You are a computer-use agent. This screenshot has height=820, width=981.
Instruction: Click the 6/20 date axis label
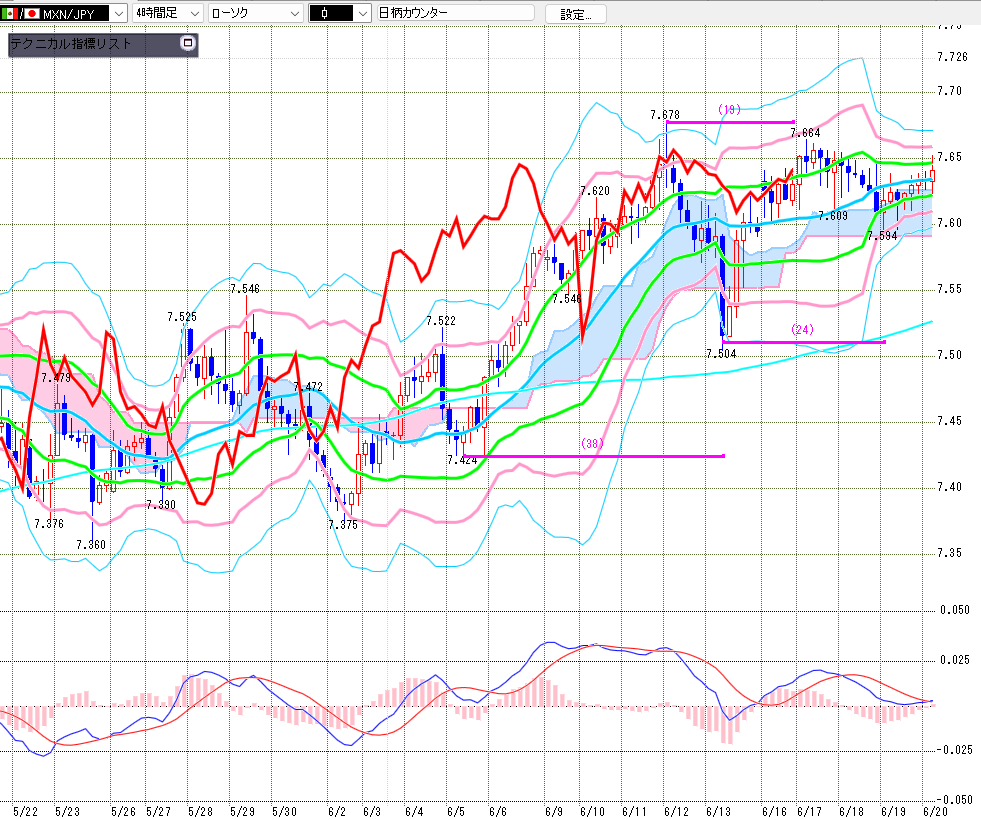point(935,811)
